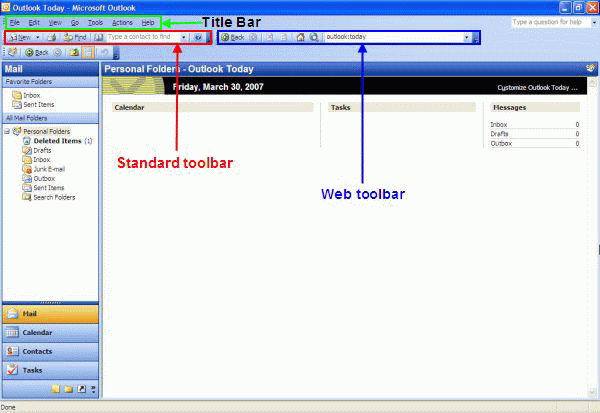
Task: Expand the help question dropdown arrow
Action: [x=594, y=23]
